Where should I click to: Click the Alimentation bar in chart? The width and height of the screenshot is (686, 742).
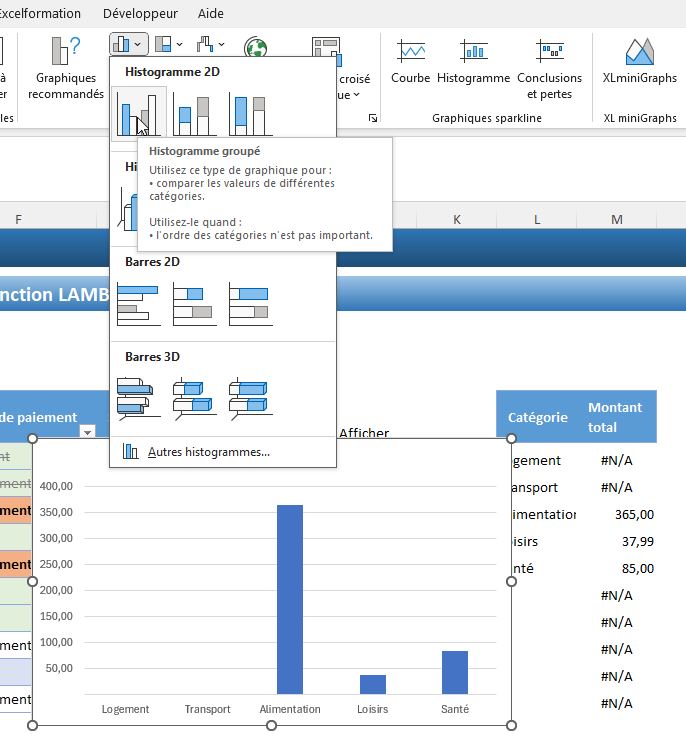click(290, 600)
